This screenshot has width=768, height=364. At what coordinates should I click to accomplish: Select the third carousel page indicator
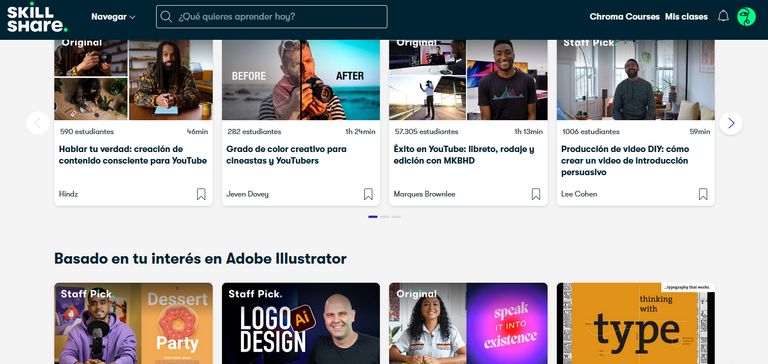click(x=396, y=217)
